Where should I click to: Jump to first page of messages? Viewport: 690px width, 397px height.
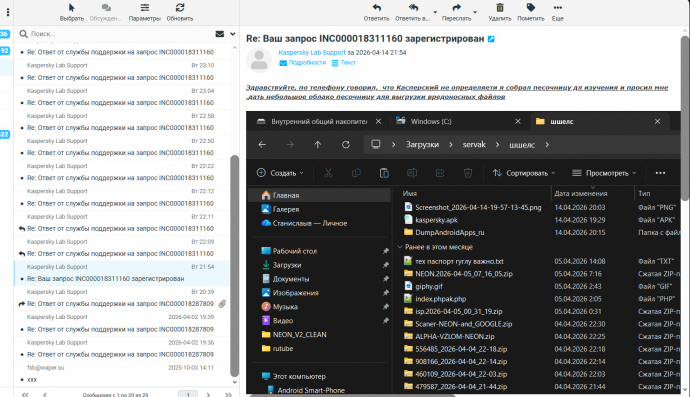tap(25, 394)
